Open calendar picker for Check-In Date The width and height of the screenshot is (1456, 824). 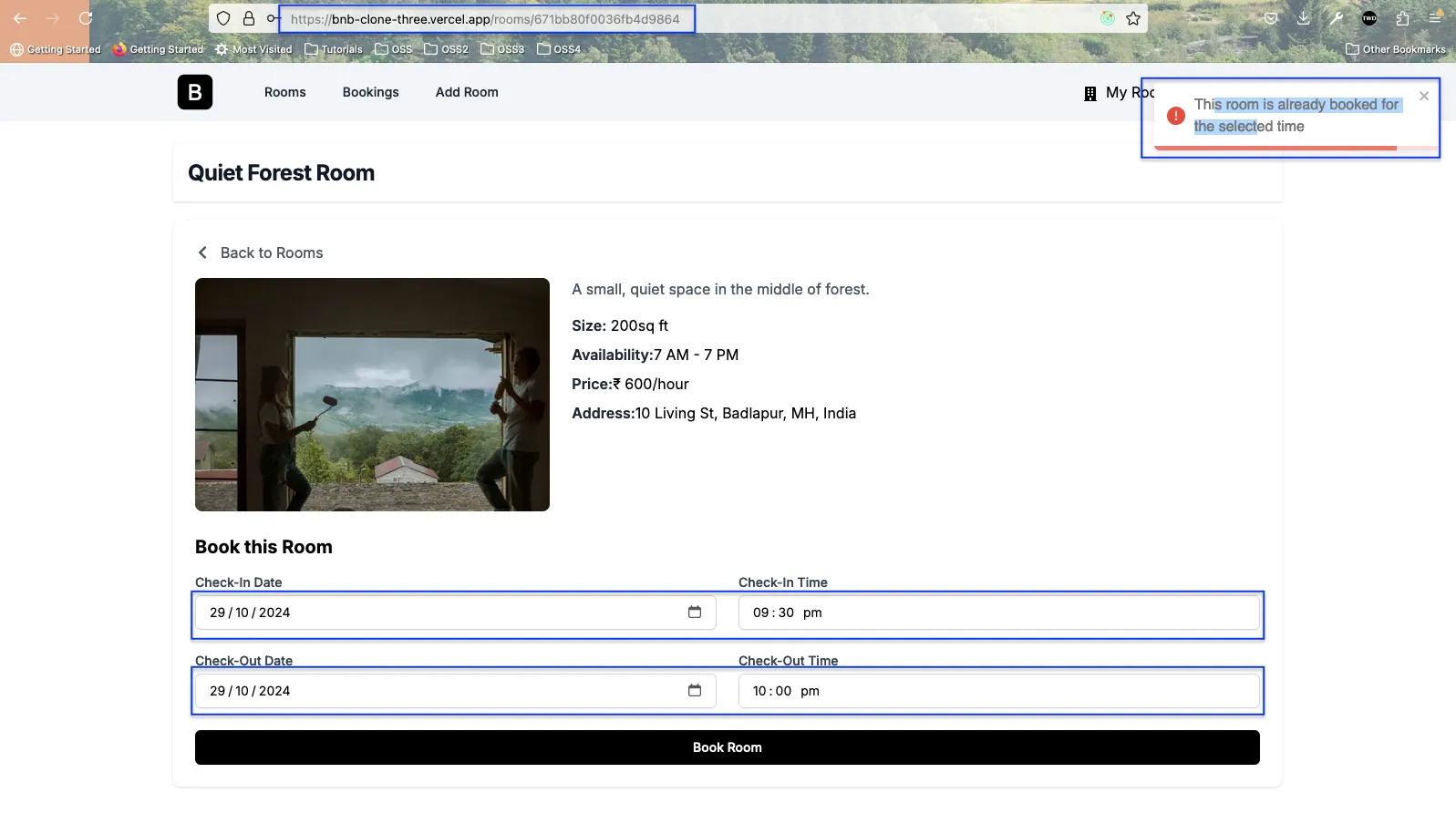(x=695, y=612)
